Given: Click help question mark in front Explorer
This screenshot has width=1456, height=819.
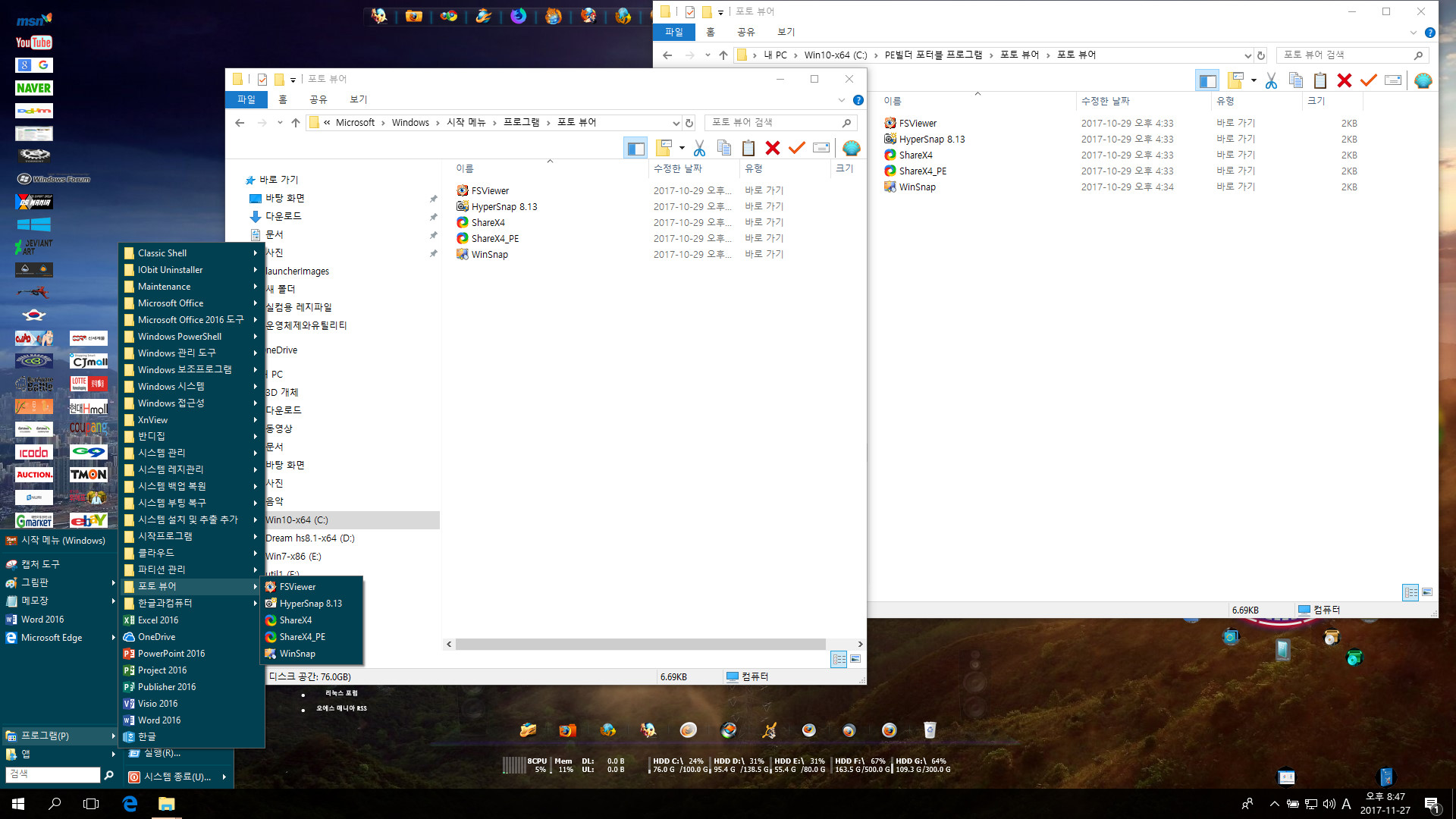Looking at the screenshot, I should coord(858,100).
